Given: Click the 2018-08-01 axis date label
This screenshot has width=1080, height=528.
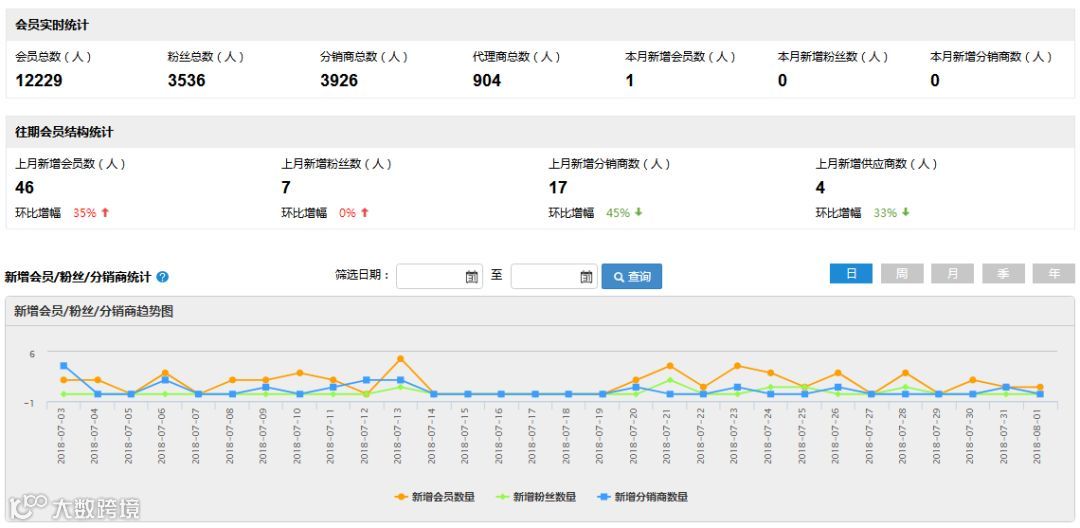Looking at the screenshot, I should tap(1038, 435).
